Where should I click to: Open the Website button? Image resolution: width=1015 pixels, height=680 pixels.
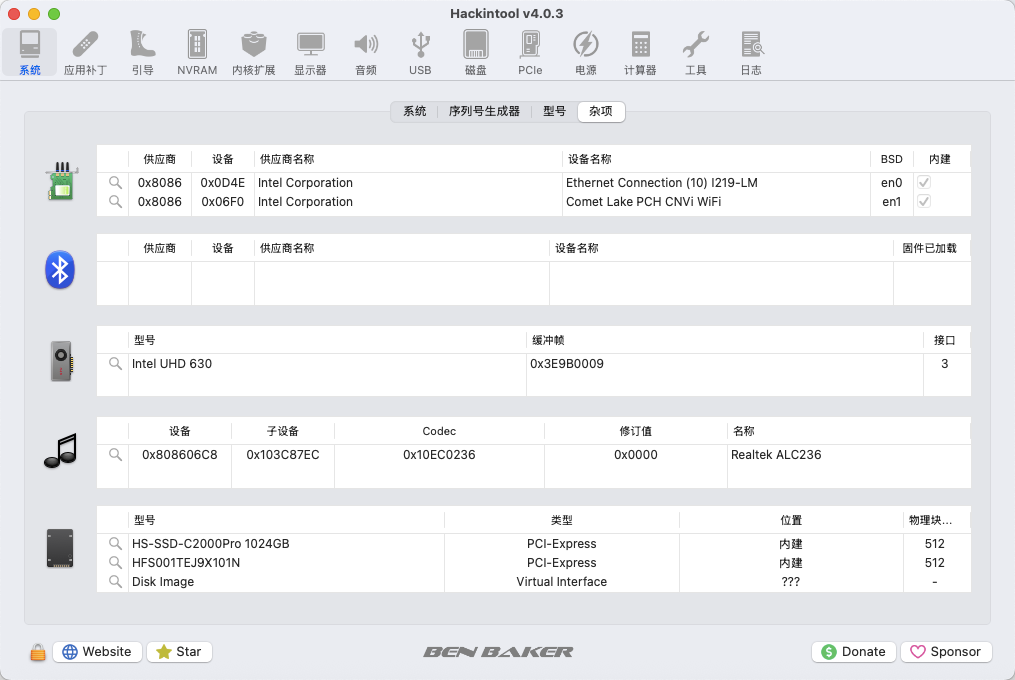coord(97,652)
